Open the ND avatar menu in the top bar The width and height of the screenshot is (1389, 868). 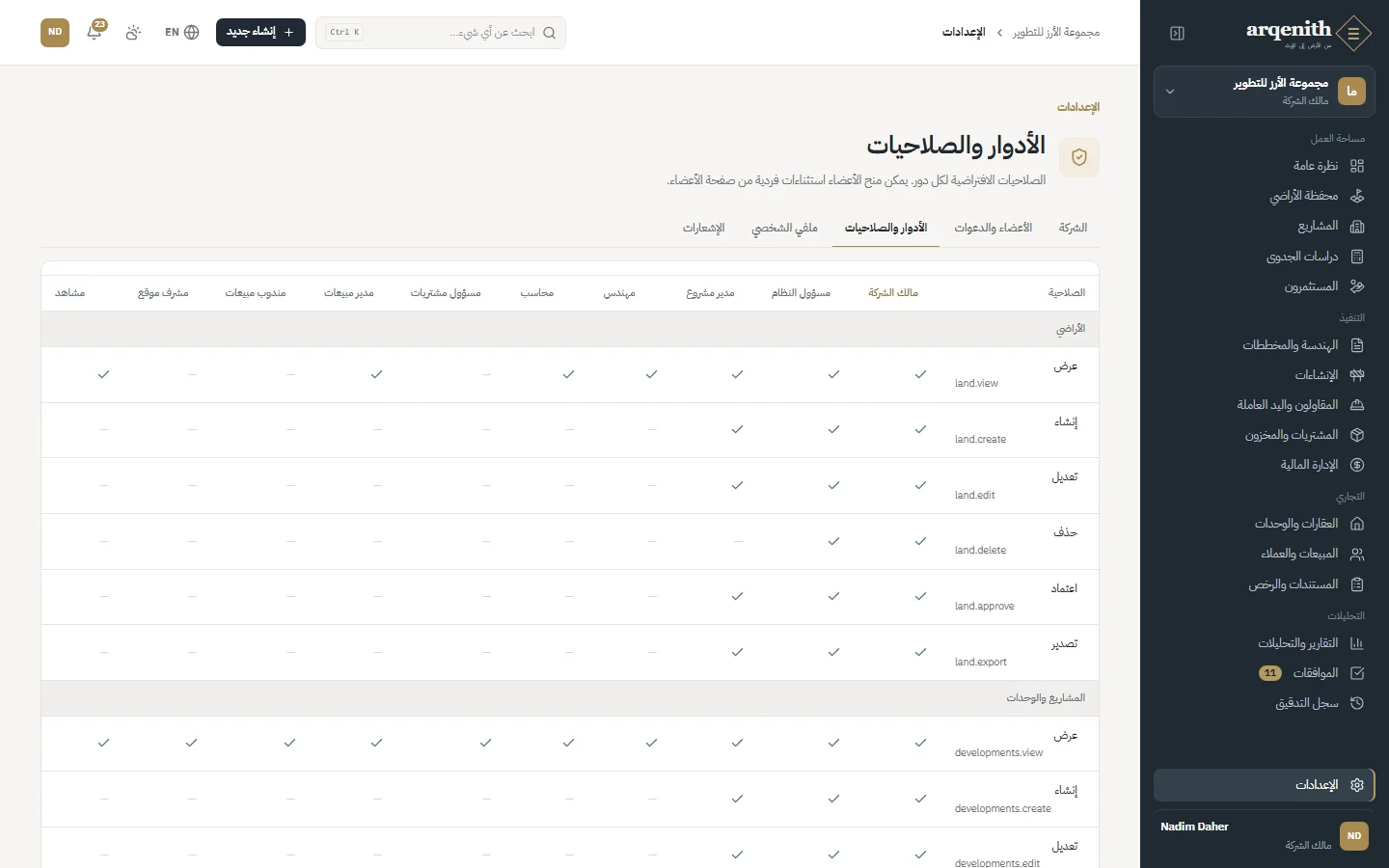click(55, 32)
